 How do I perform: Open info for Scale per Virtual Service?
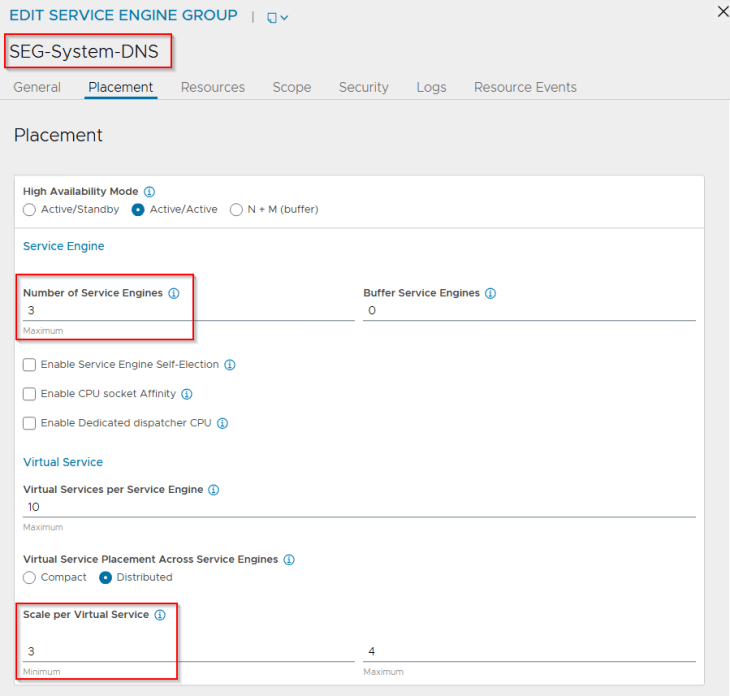click(159, 615)
